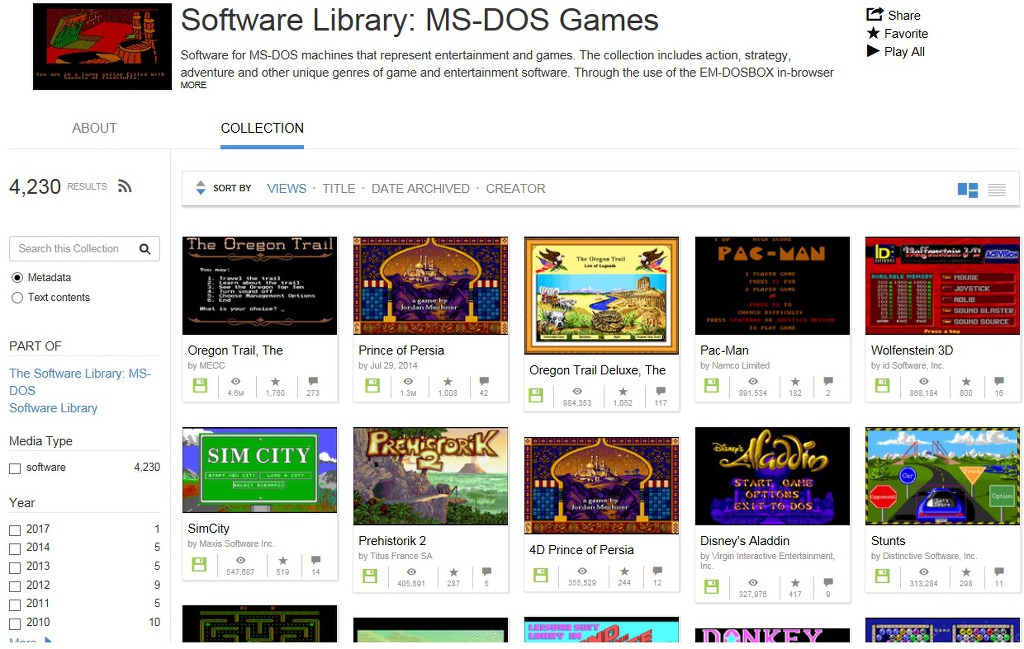
Task: Open the Software Library link
Action: point(53,408)
